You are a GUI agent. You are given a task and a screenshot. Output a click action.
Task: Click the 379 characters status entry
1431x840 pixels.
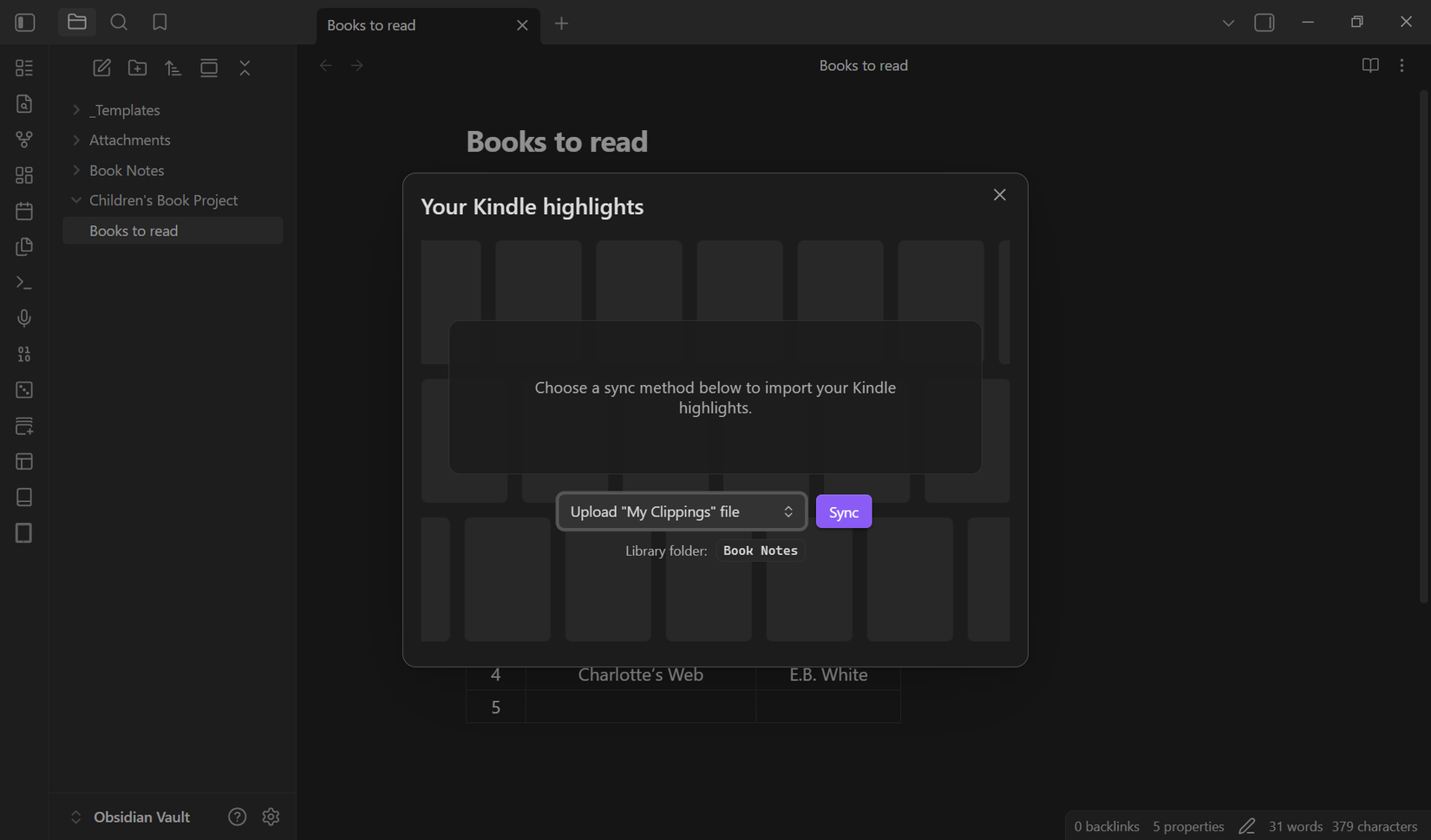1375,826
